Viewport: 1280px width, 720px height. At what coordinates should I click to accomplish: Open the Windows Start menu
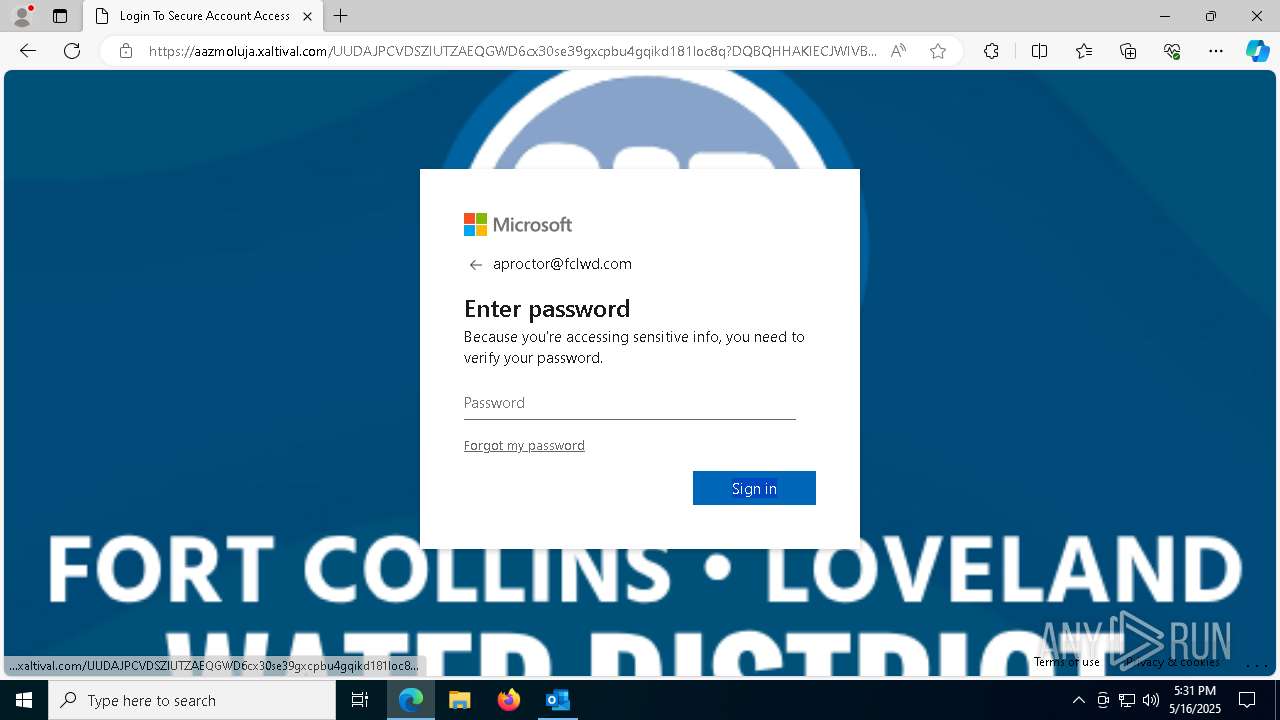[x=24, y=700]
